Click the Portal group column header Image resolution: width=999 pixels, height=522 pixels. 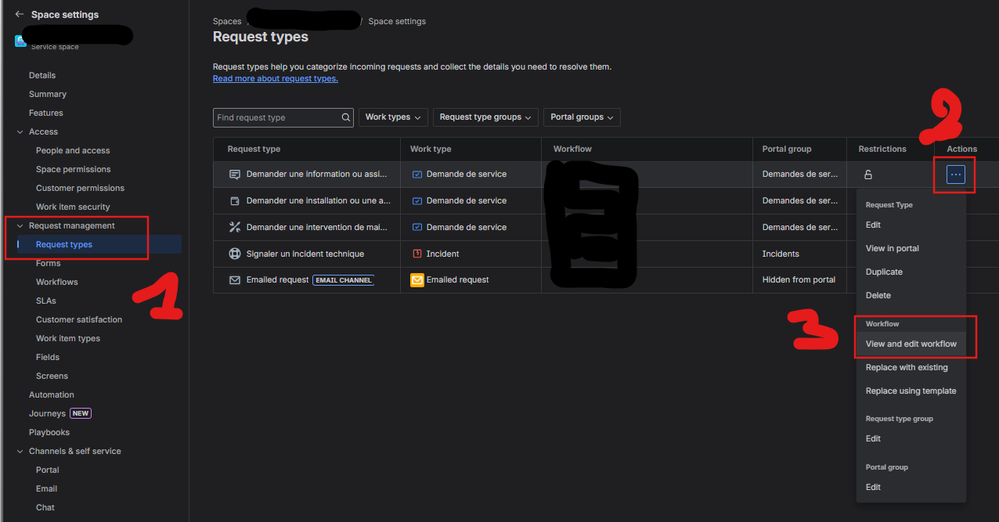point(787,149)
